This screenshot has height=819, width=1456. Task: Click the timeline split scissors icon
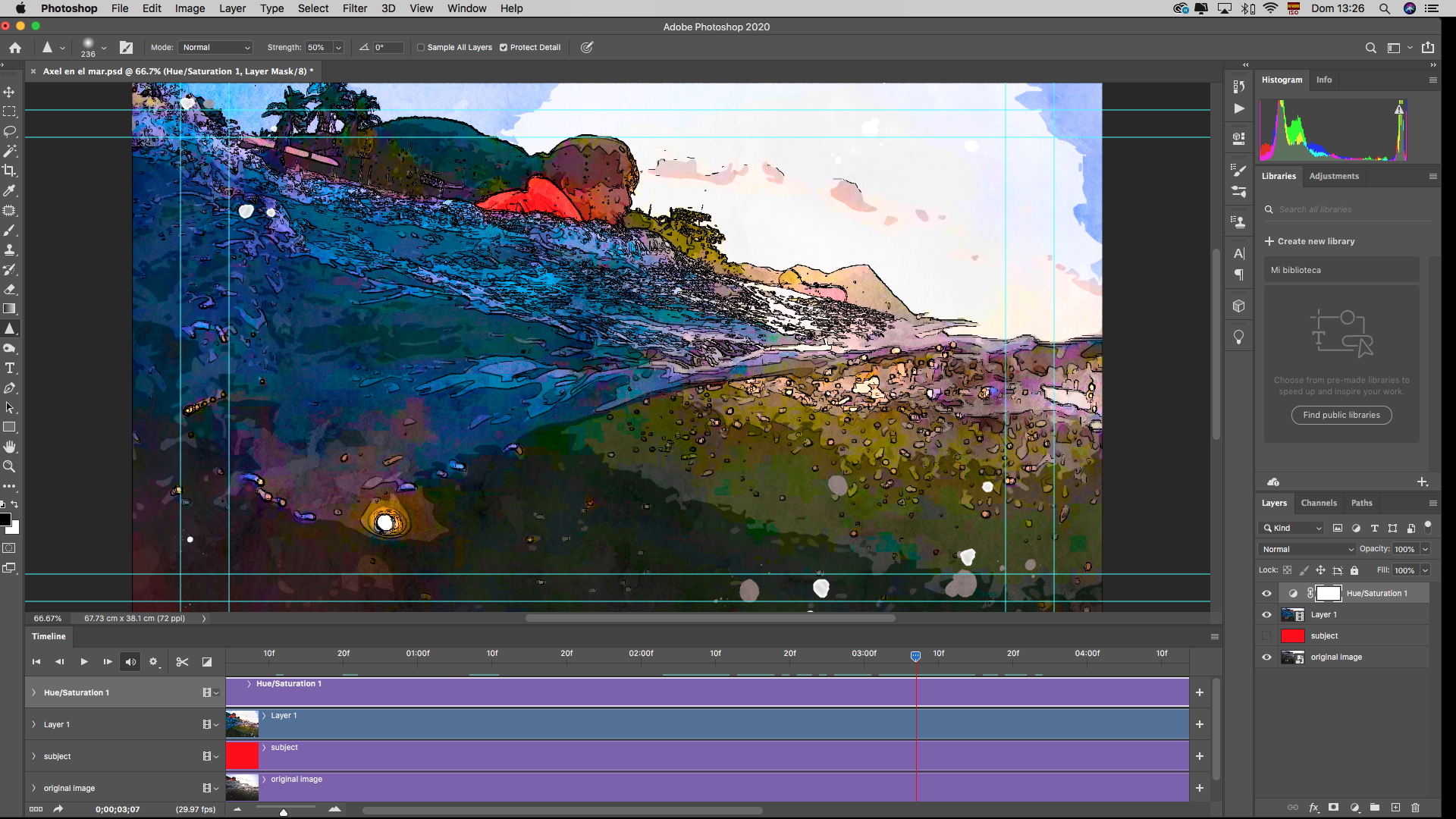(x=182, y=662)
